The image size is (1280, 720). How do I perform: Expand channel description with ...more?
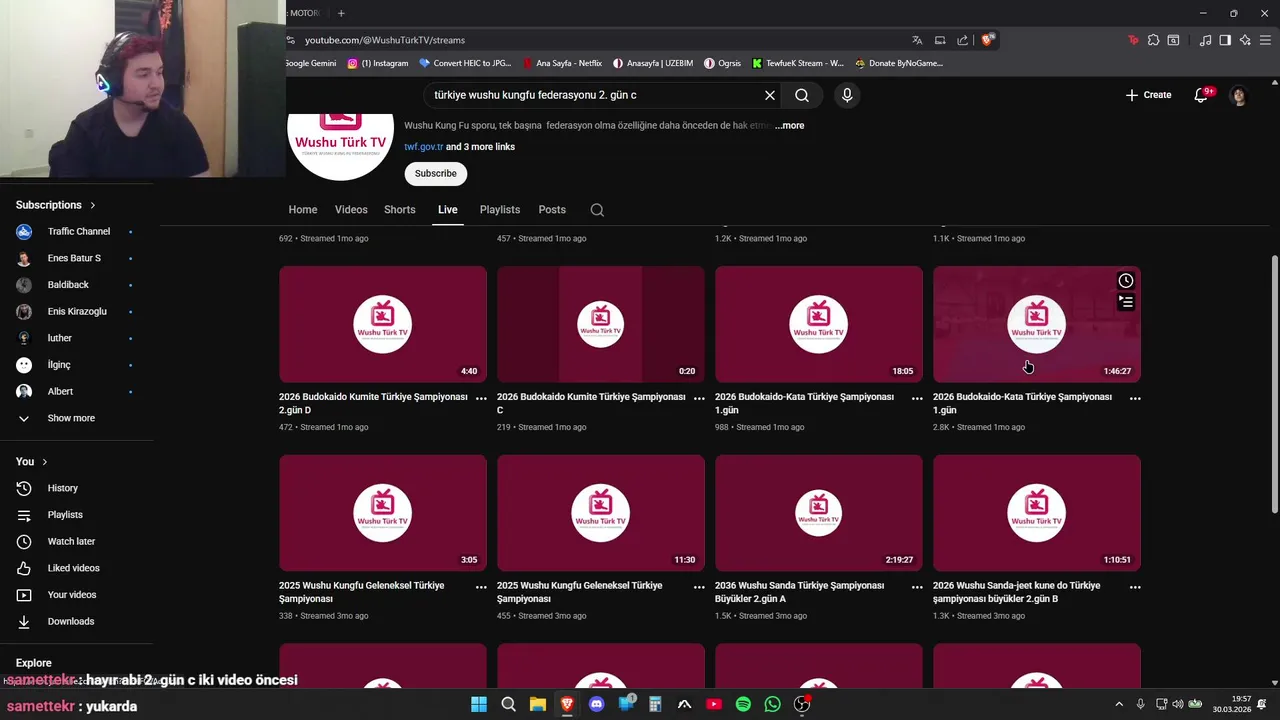click(789, 125)
